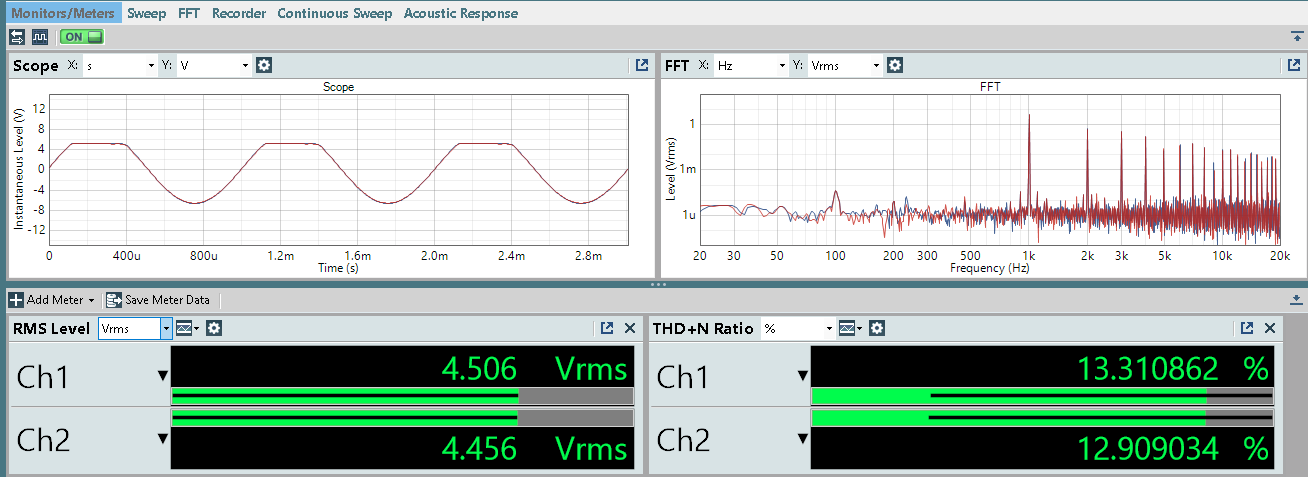Click the swap arrows toolbar icon

point(17,37)
